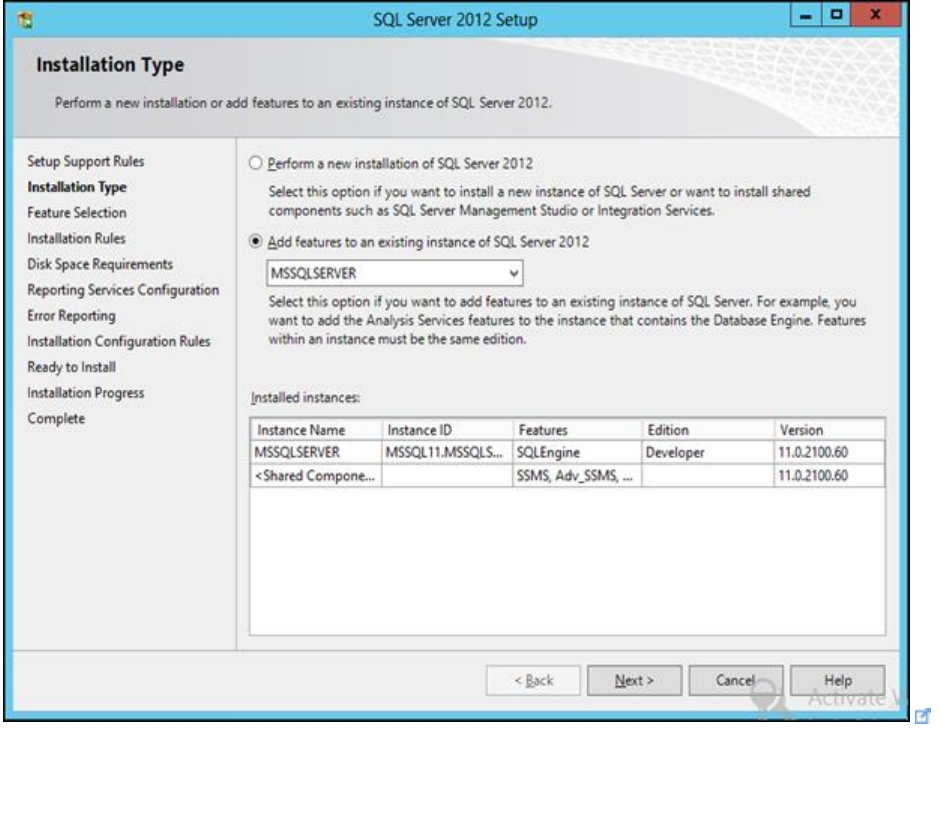Click the SQLEngine features cell

pos(577,452)
